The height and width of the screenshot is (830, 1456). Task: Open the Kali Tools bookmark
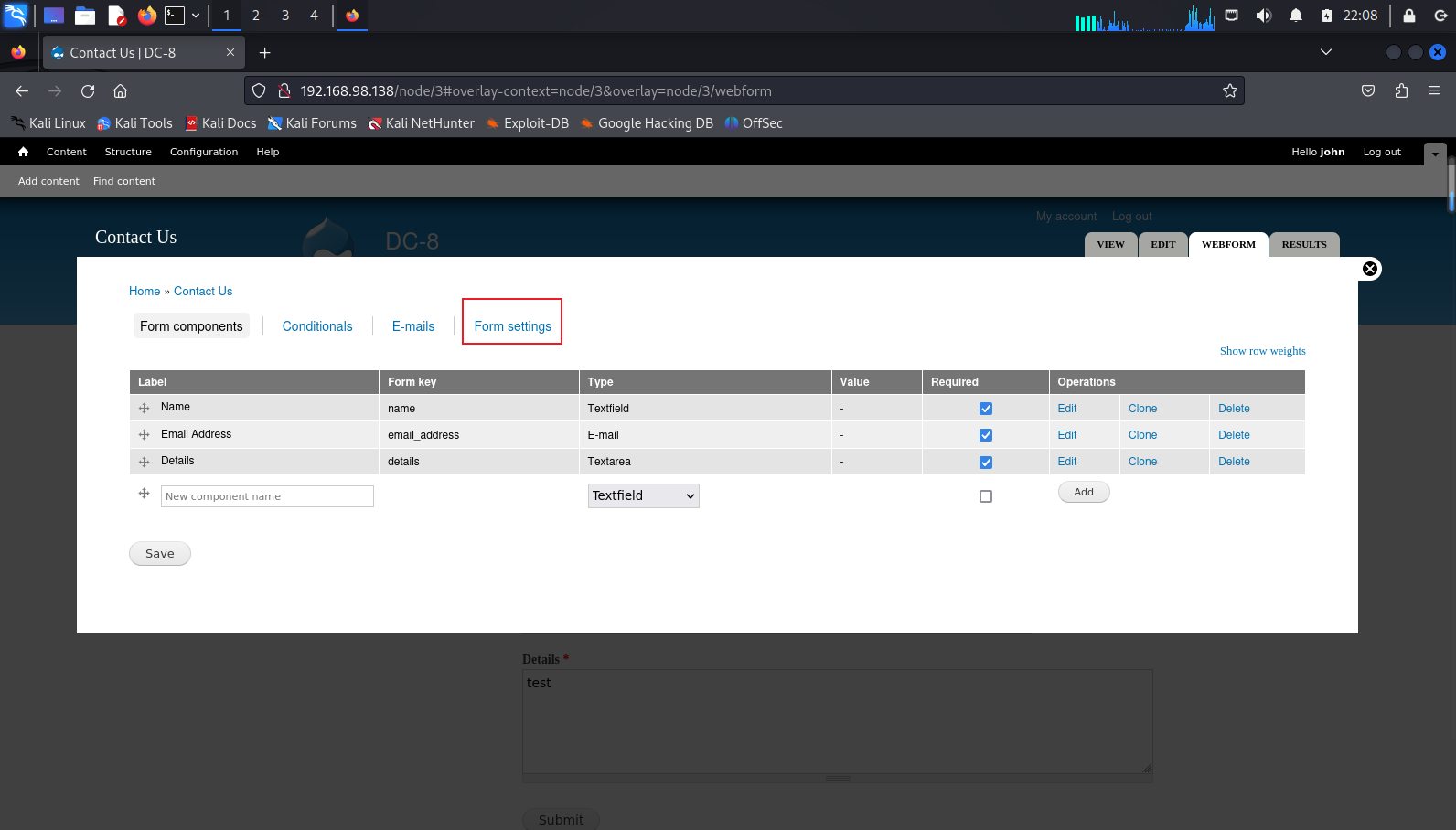point(134,123)
